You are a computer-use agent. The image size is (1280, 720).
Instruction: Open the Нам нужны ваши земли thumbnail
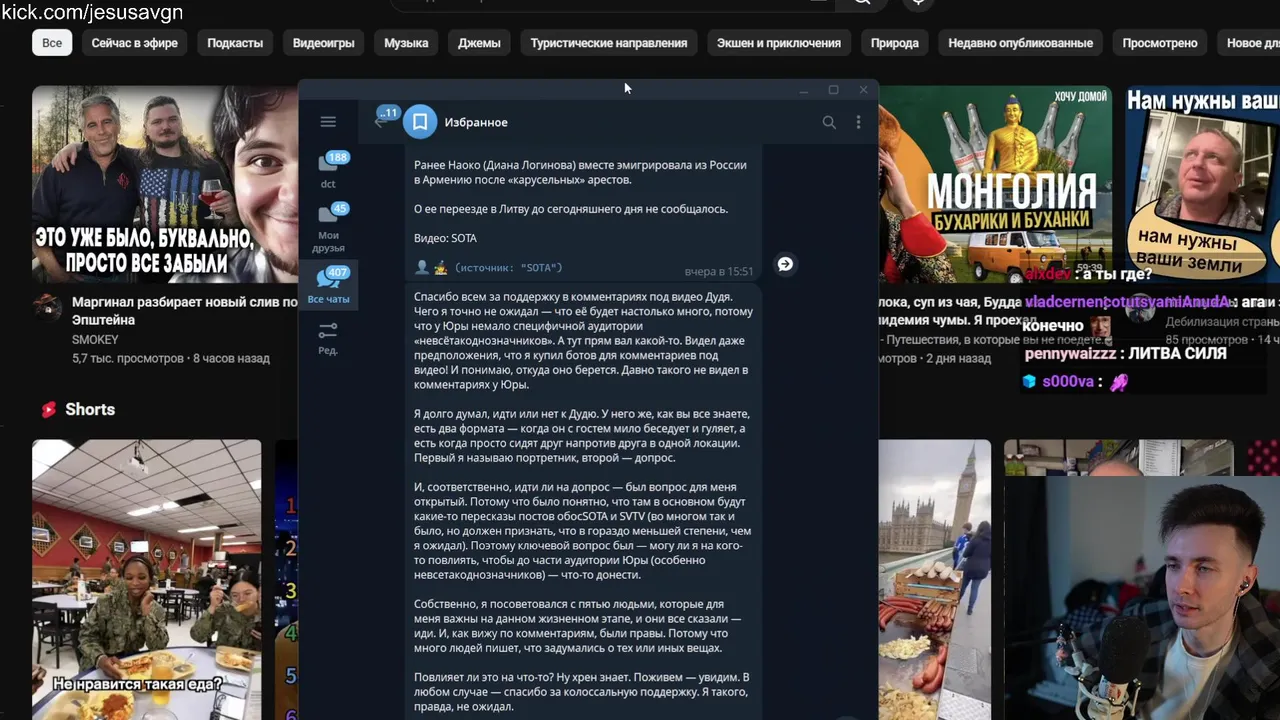tap(1202, 184)
